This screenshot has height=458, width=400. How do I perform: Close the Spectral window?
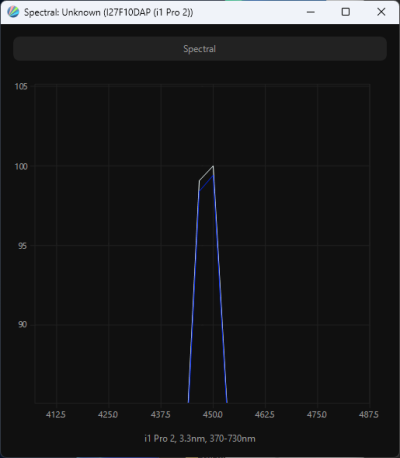click(381, 12)
